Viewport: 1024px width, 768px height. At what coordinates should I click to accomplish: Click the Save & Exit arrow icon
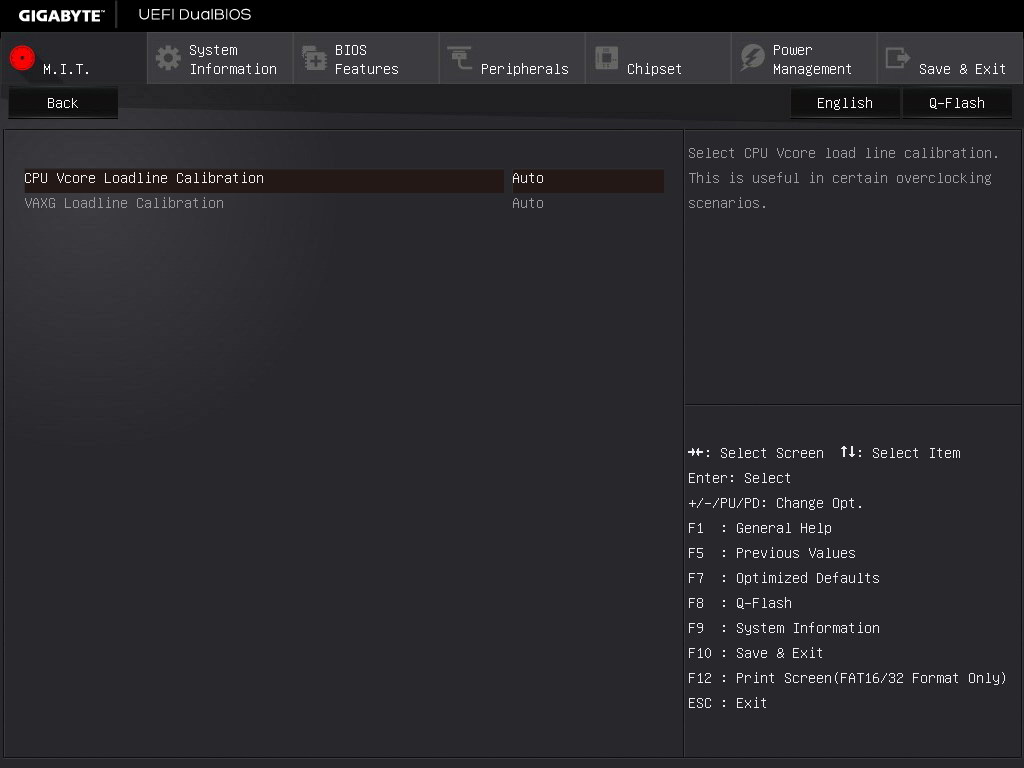coord(898,59)
